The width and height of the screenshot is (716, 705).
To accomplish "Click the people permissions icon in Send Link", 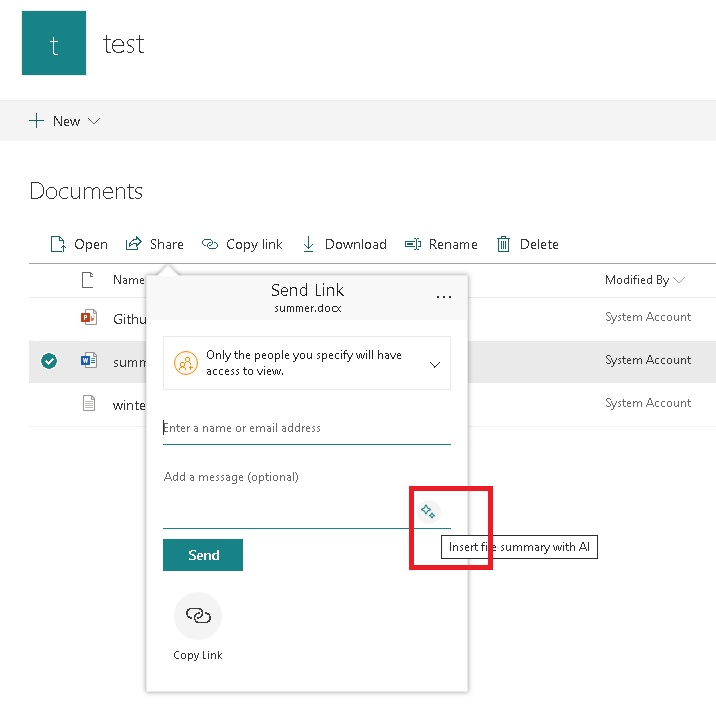I will [186, 363].
